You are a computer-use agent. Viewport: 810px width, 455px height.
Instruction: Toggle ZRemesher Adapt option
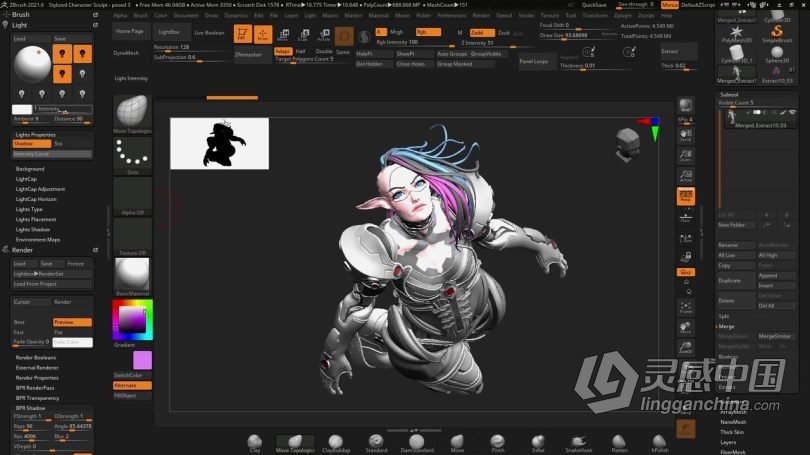(x=283, y=51)
